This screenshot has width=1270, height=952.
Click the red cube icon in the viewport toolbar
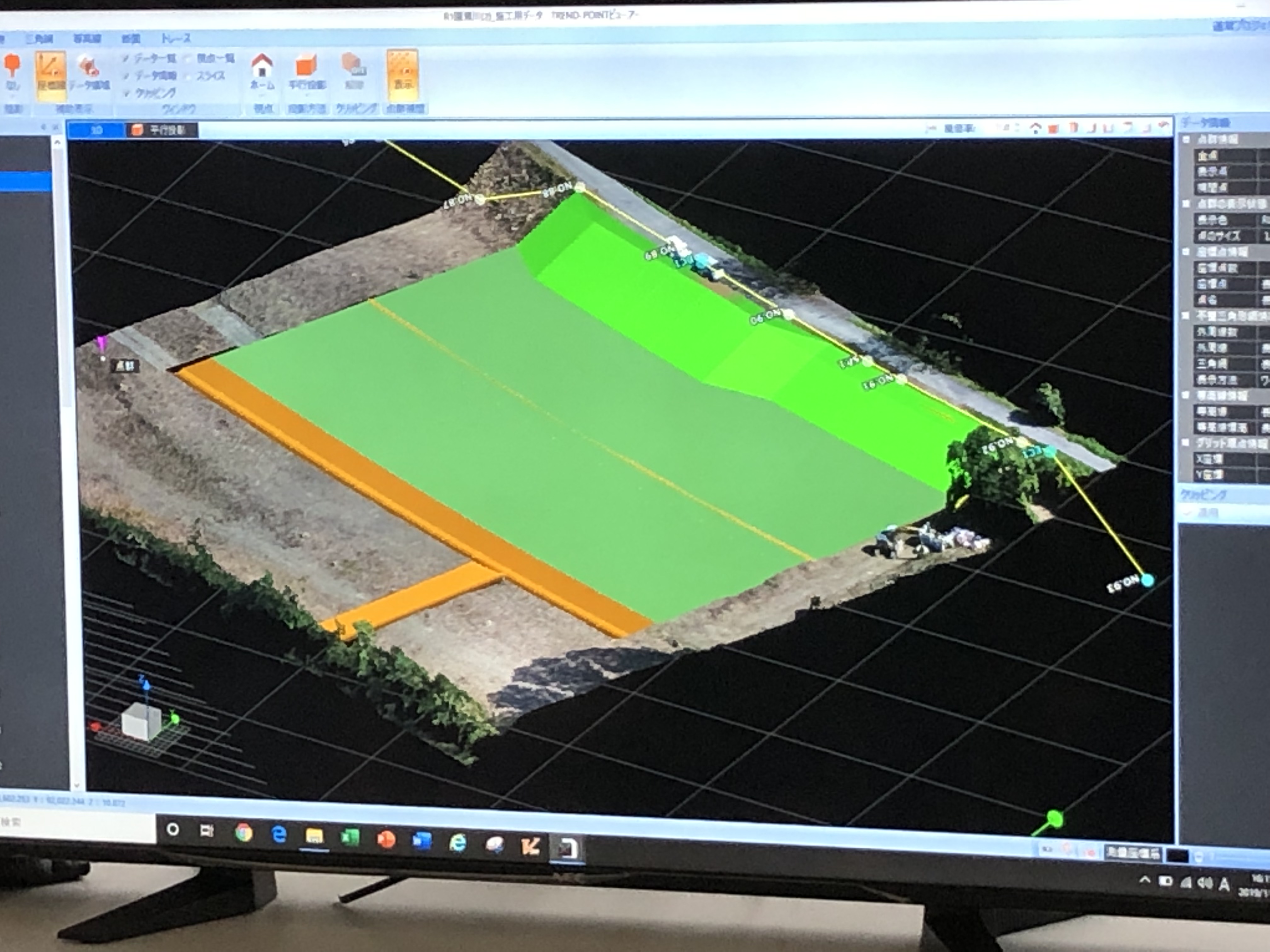coord(1054,129)
